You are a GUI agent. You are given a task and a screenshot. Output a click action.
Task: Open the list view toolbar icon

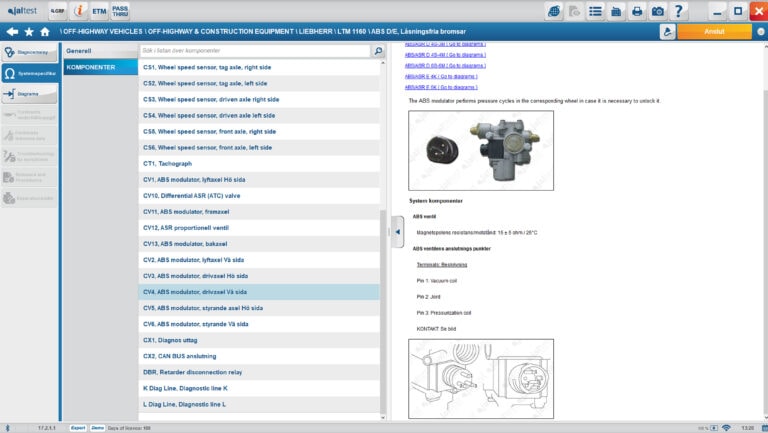click(595, 11)
